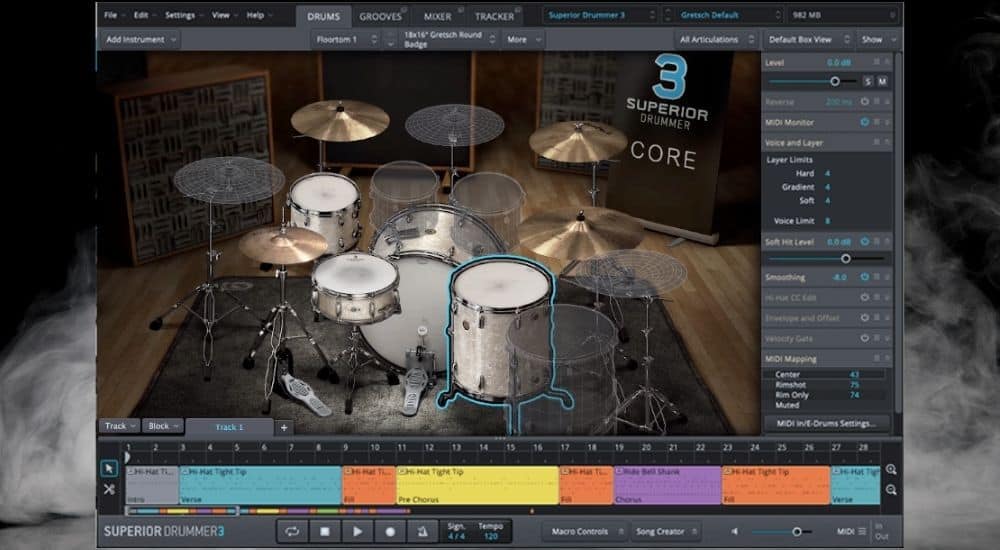Toggle the MIDI Monitor power button
1000x550 pixels.
(865, 122)
